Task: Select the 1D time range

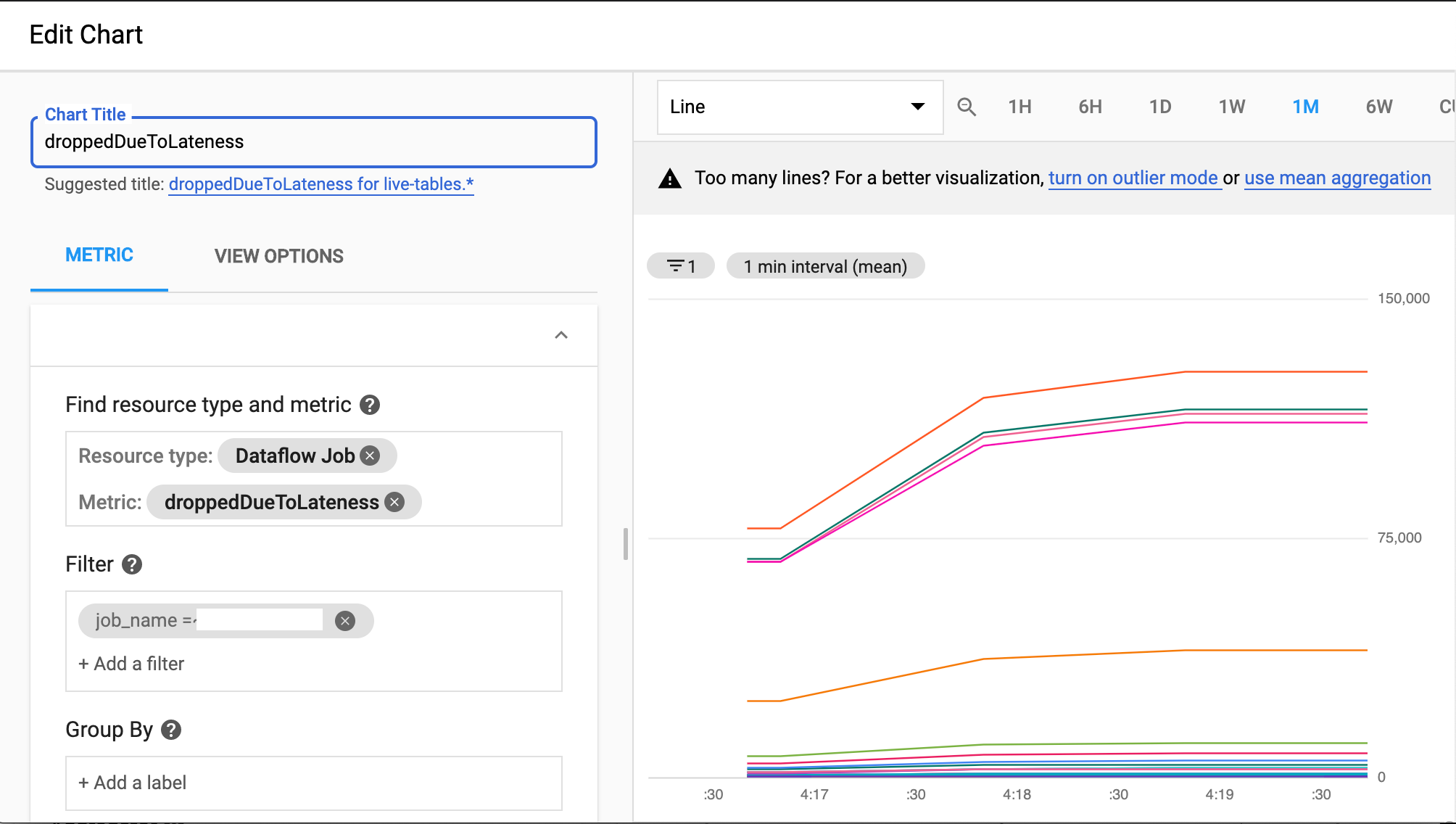Action: [x=1160, y=107]
